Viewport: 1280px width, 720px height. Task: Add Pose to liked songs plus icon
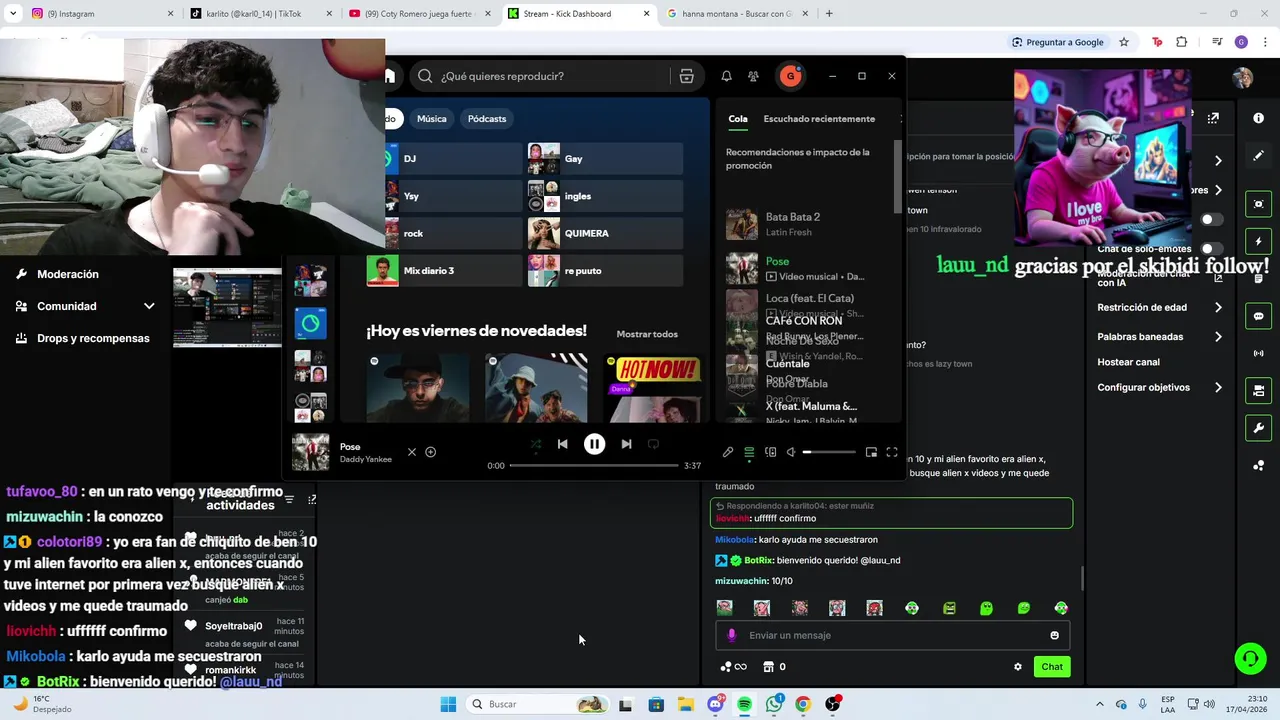(x=430, y=452)
